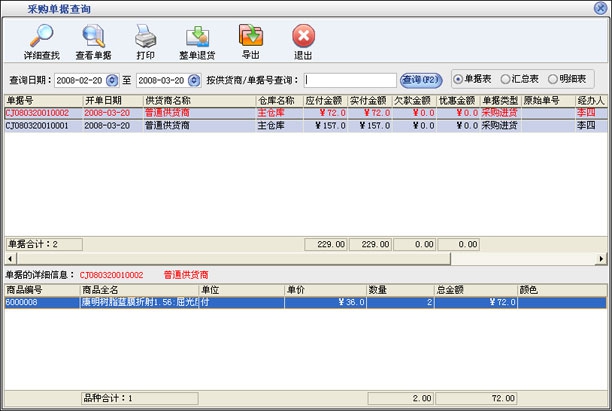
Task: Open the 查看单据 view document icon
Action: [x=94, y=36]
